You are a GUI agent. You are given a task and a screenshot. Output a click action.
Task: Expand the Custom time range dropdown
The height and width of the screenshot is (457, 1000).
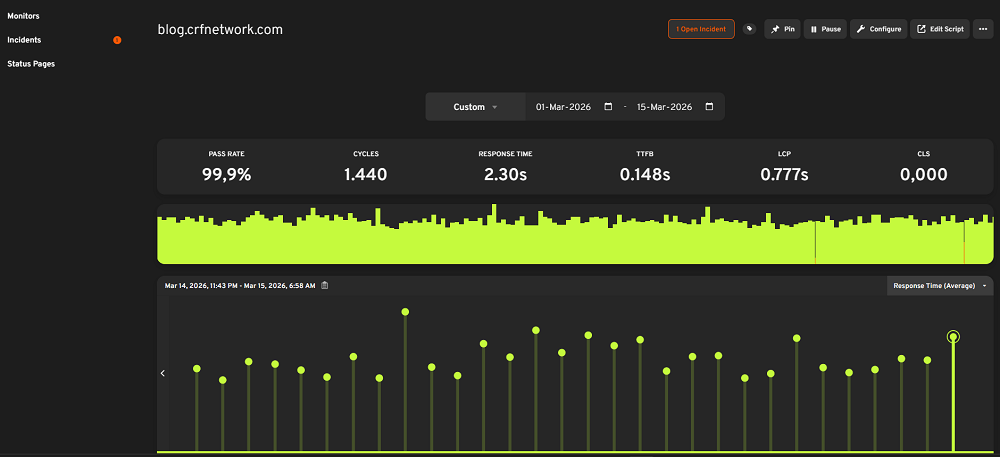pos(475,107)
